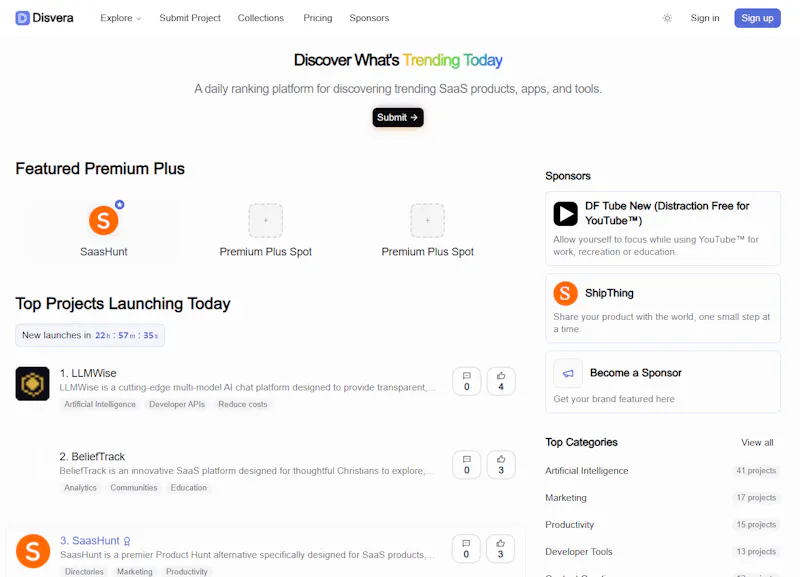The image size is (800, 577).
Task: Select the Reduce costs tag
Action: (243, 404)
